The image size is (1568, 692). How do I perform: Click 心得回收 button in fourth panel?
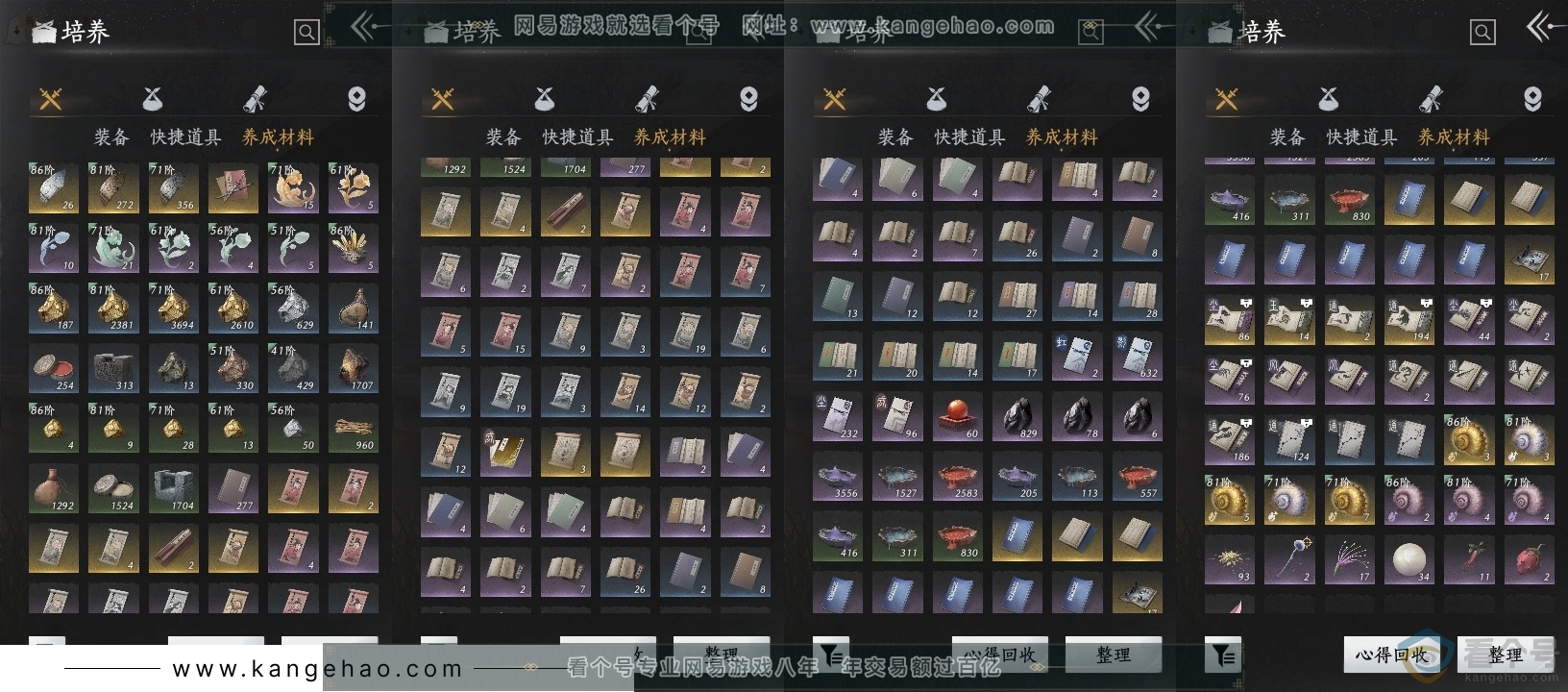1391,655
